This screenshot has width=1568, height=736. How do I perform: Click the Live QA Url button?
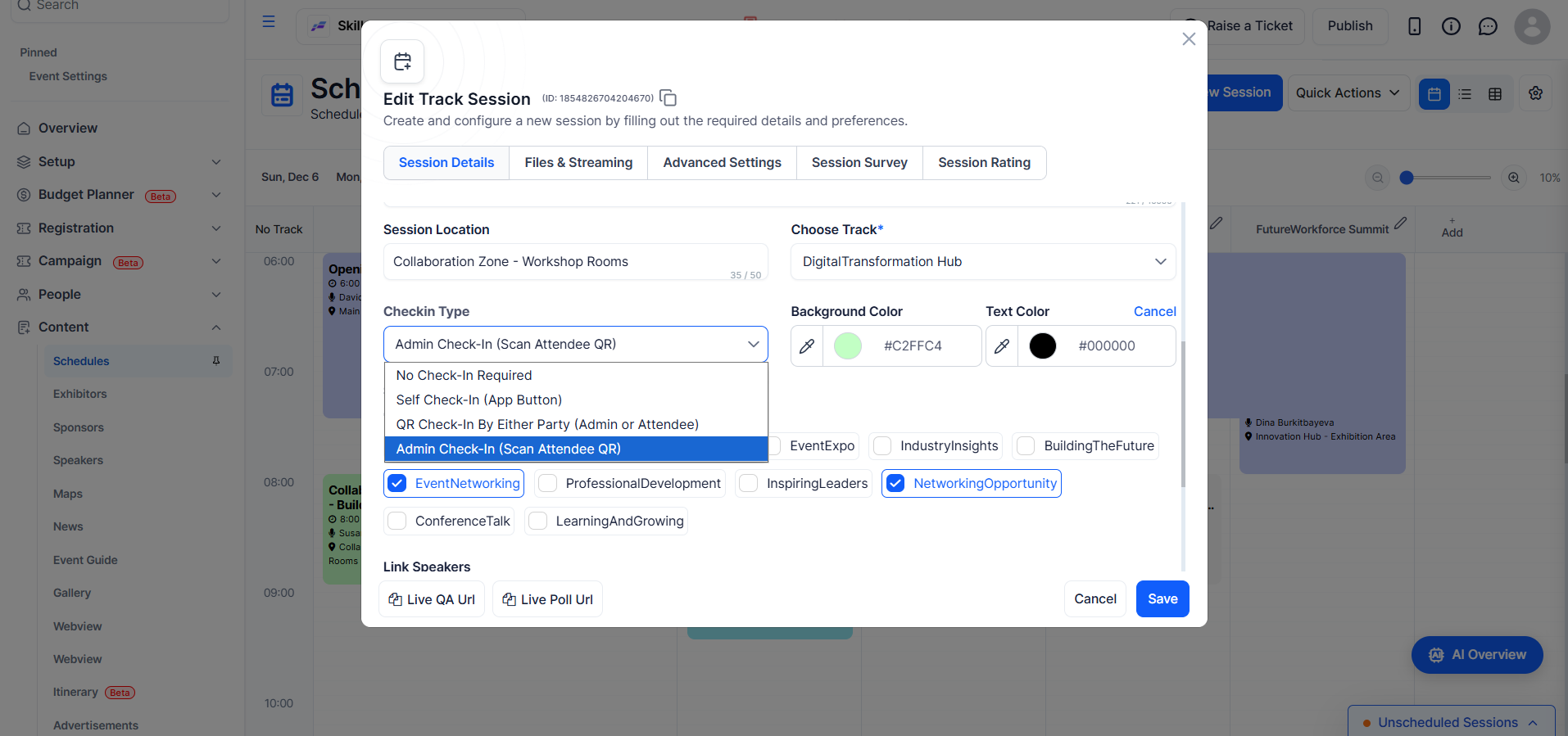click(x=432, y=599)
